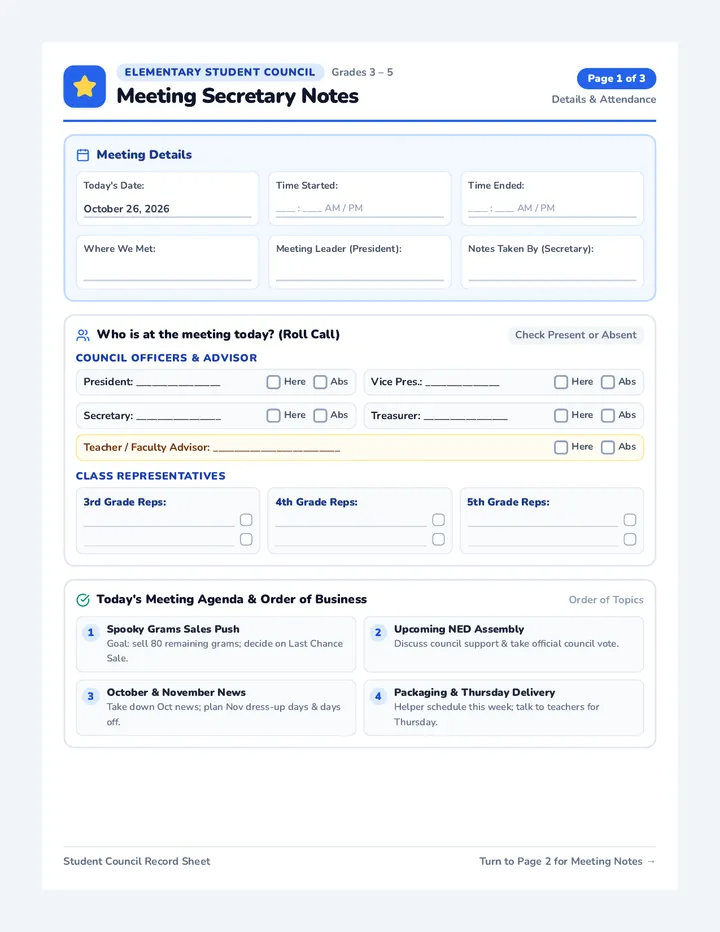This screenshot has height=932, width=720.
Task: Click the CLASS REPRESENTATIVES heading
Action: pyautogui.click(x=150, y=476)
